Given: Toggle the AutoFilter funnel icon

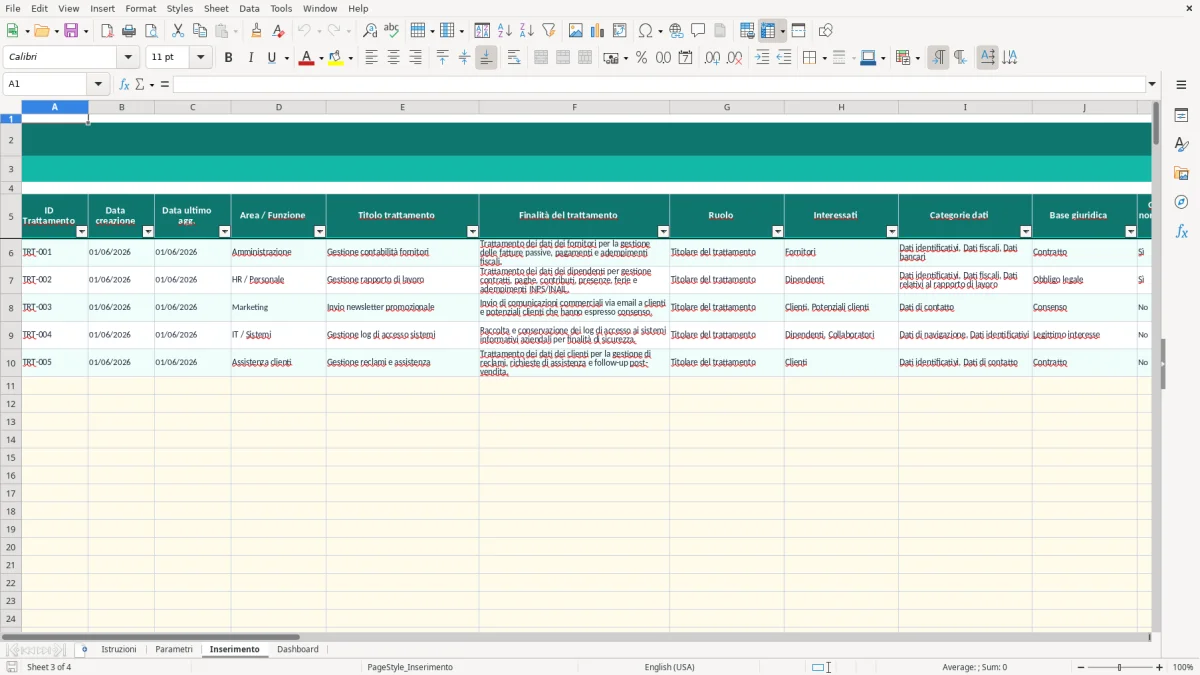Looking at the screenshot, I should tap(549, 31).
